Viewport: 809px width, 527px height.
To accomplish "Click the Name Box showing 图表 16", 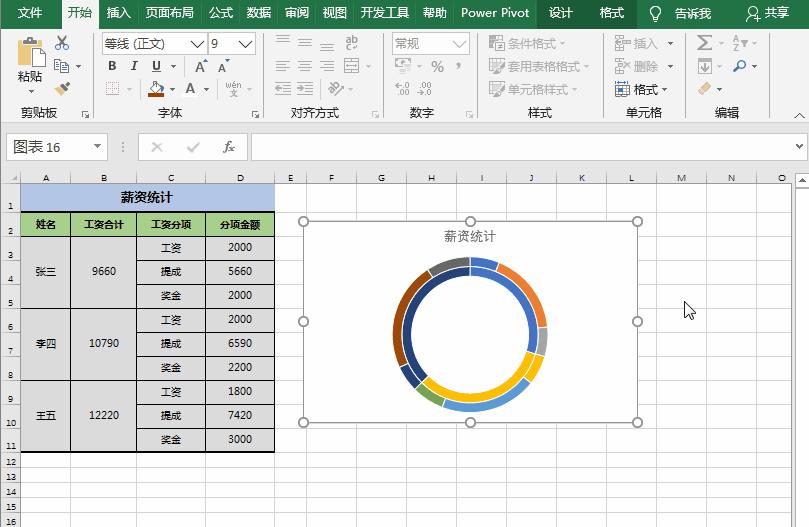I will pos(57,147).
